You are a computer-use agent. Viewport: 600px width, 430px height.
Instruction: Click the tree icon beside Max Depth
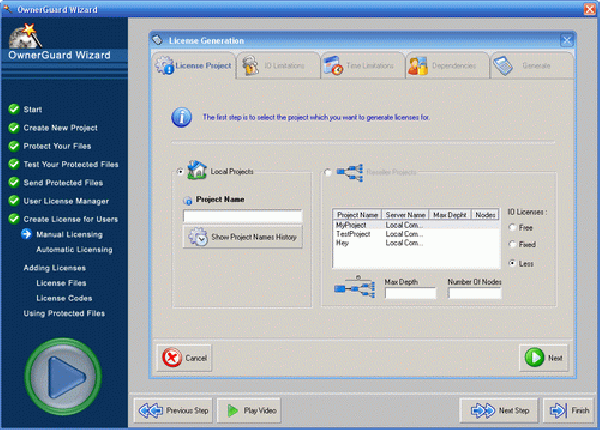(x=356, y=287)
